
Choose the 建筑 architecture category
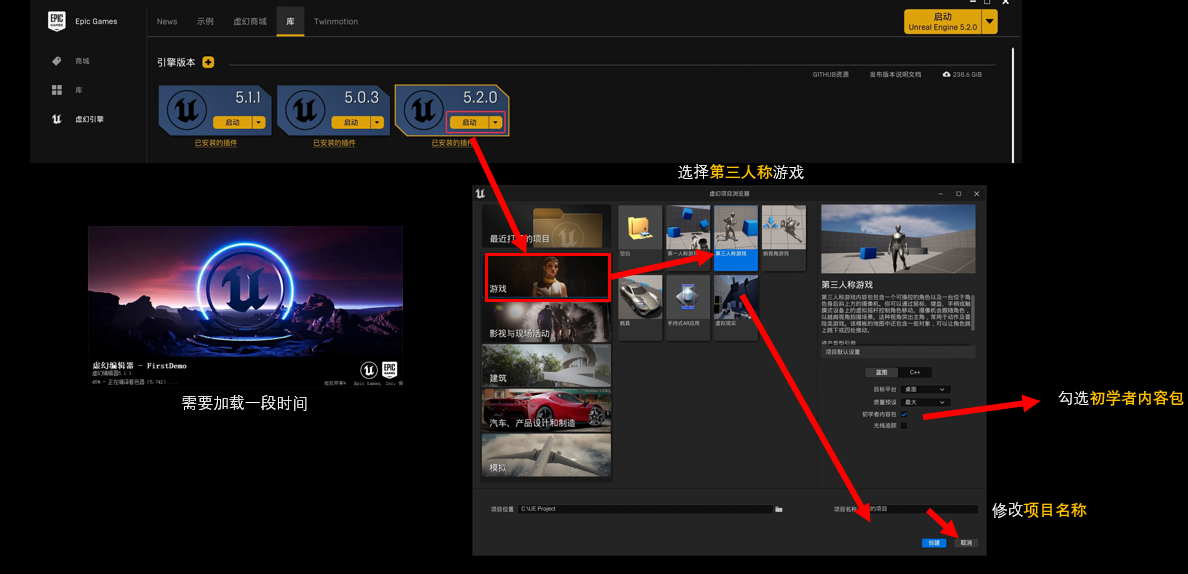tap(546, 365)
